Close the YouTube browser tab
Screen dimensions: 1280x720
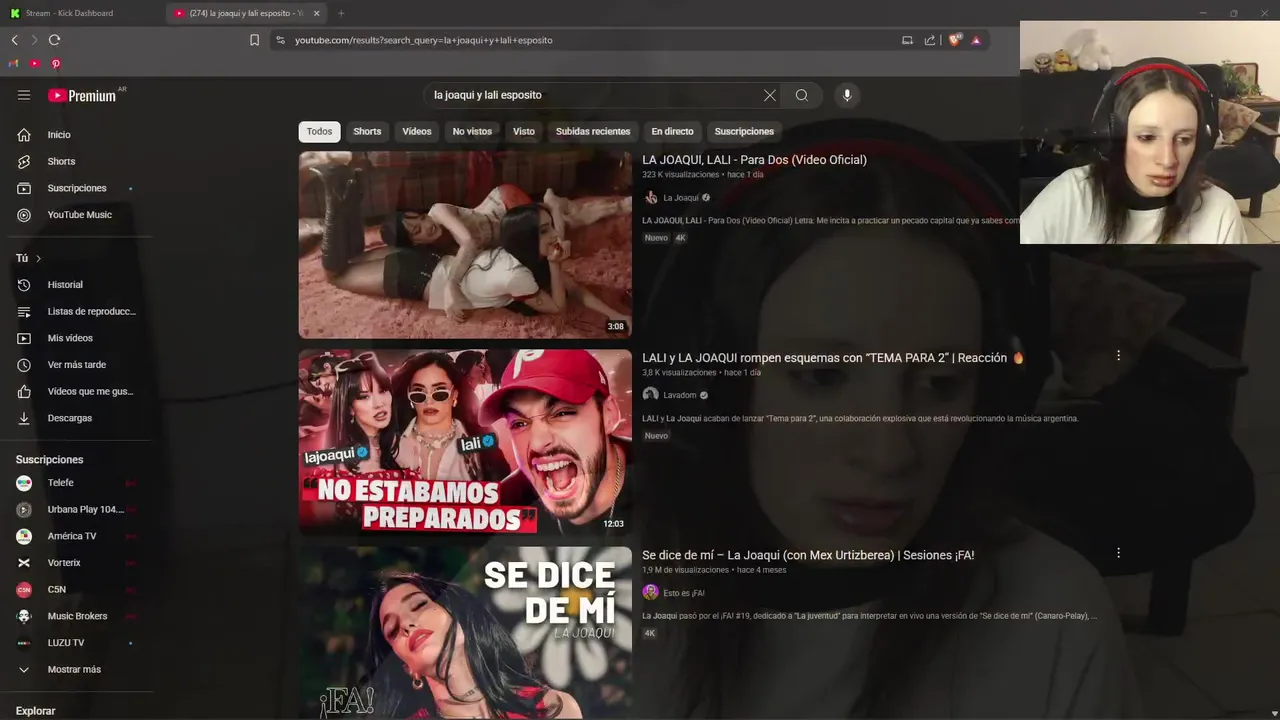pos(317,13)
